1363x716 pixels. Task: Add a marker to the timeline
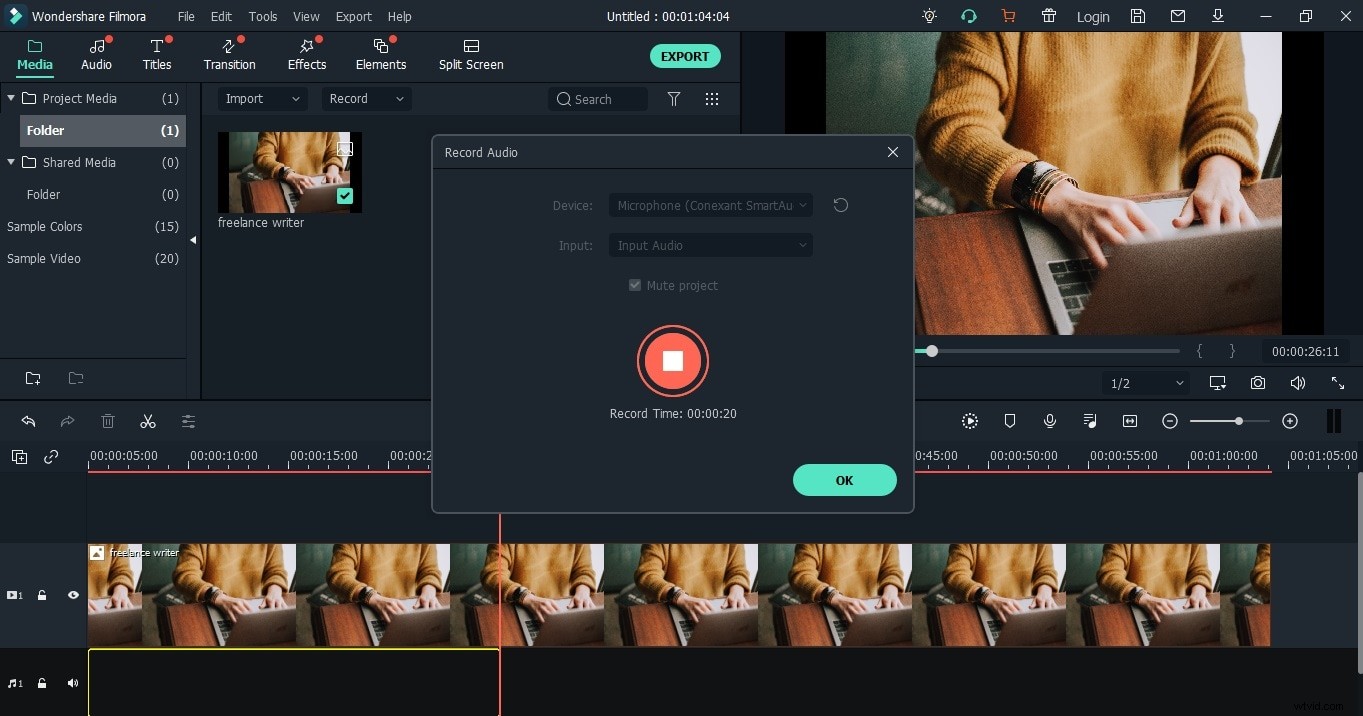[x=1010, y=421]
